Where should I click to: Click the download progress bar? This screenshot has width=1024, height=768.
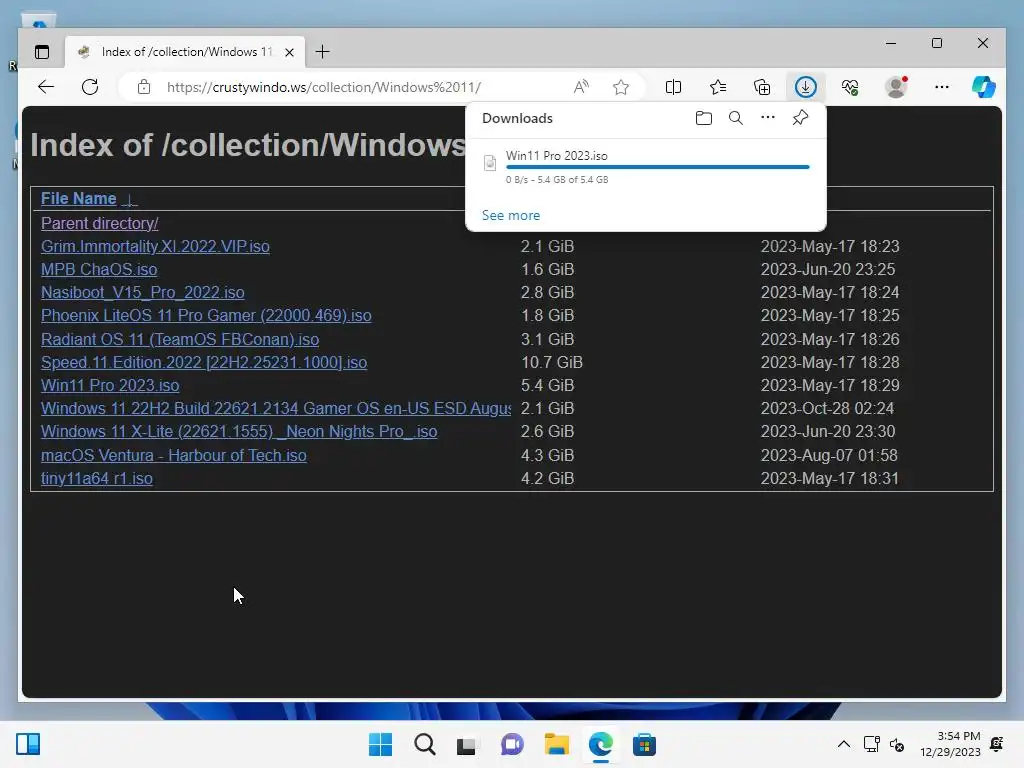click(658, 167)
